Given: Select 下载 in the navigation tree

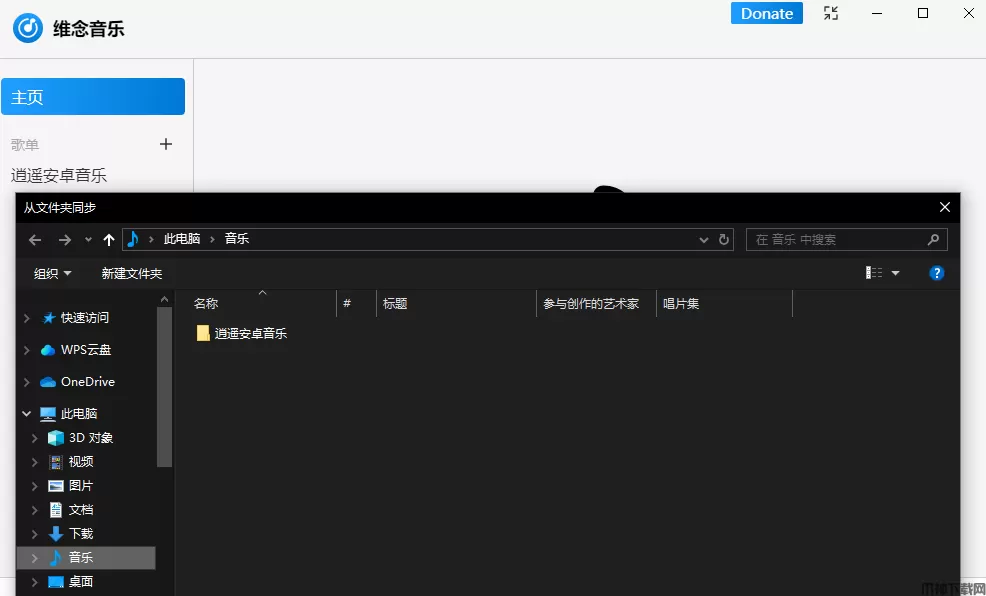Looking at the screenshot, I should pos(80,534).
